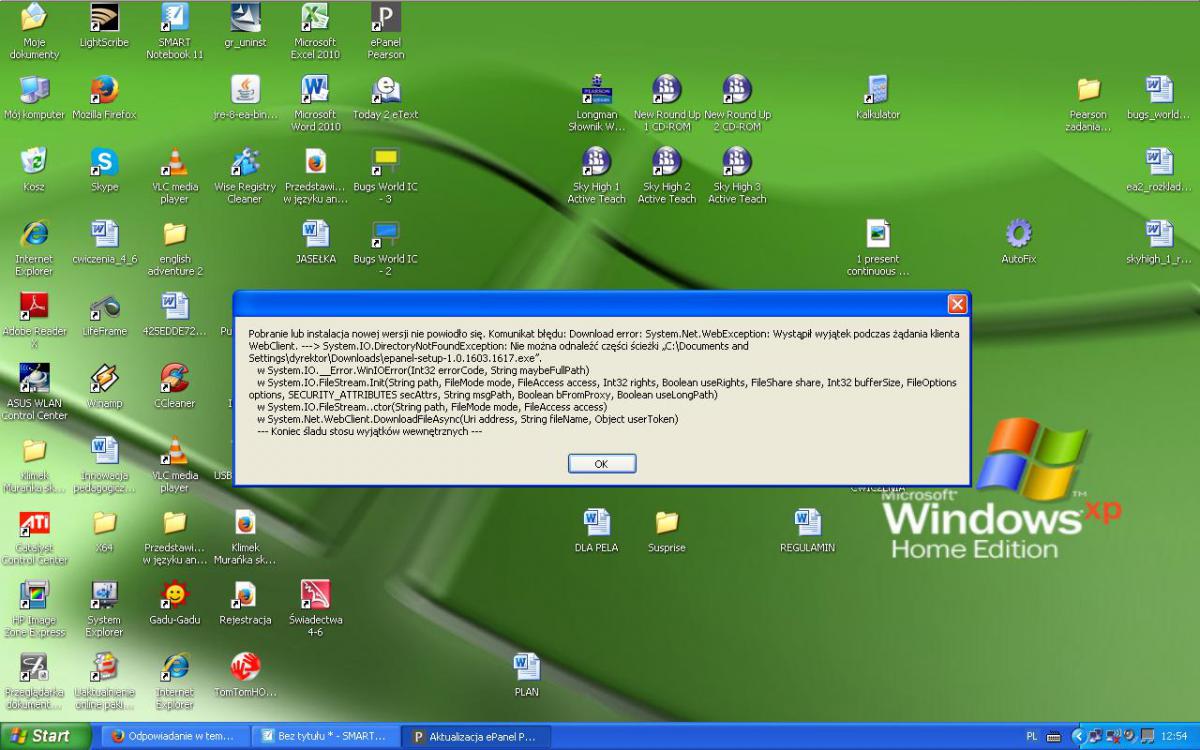
Task: Select the TomTomHO... desktop icon
Action: tap(245, 674)
